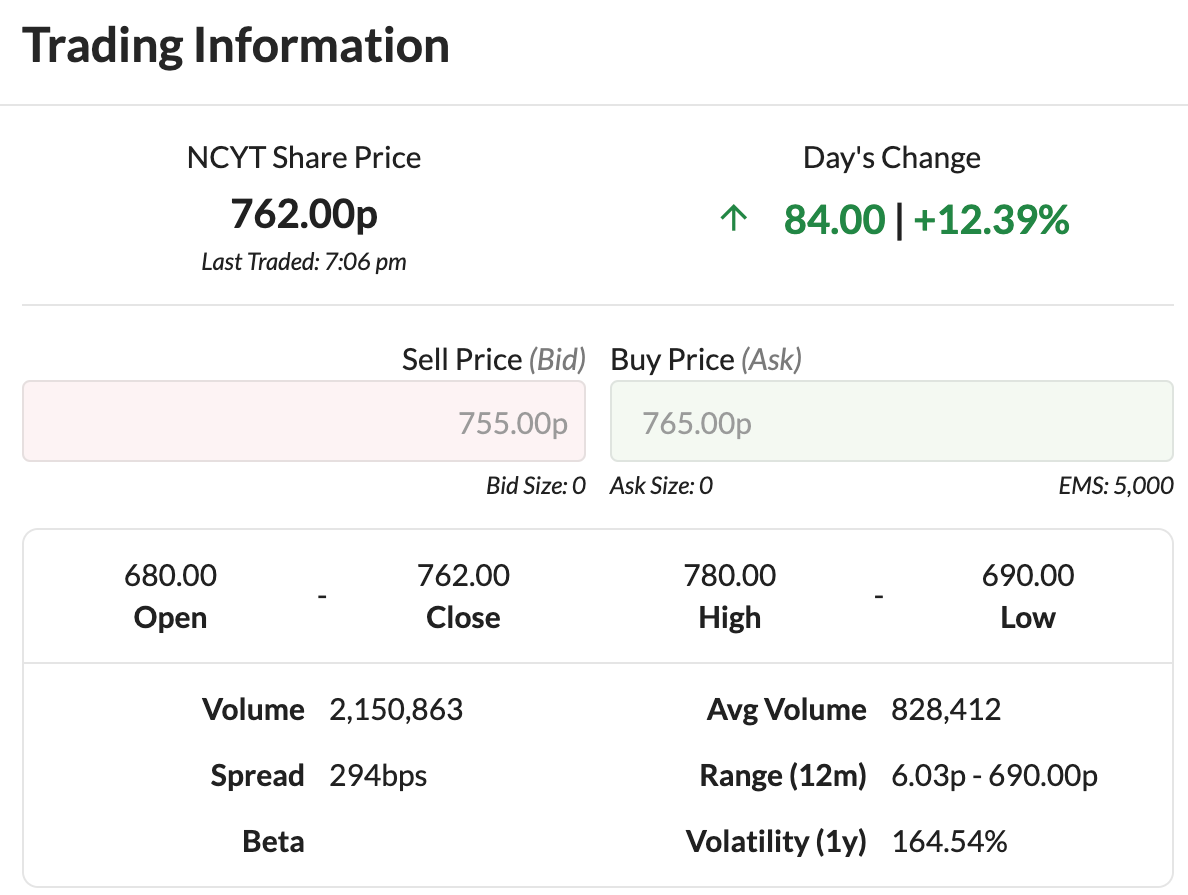Image resolution: width=1188 pixels, height=895 pixels.
Task: Click the Volume figure 2,150,863
Action: [x=396, y=711]
